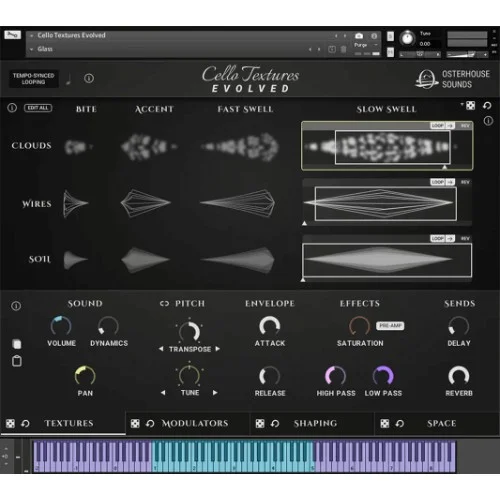This screenshot has height=500, width=500.
Task: Click the Volume knob
Action: coord(61,326)
